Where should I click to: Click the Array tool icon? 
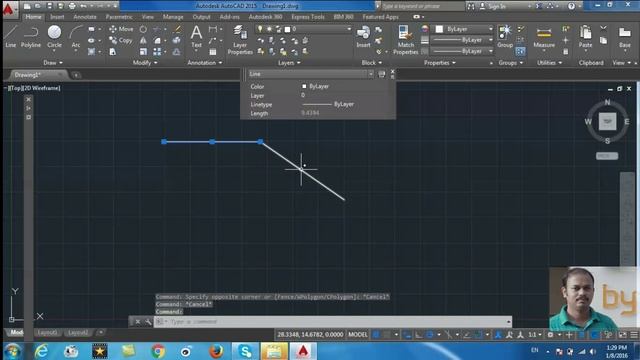(157, 52)
